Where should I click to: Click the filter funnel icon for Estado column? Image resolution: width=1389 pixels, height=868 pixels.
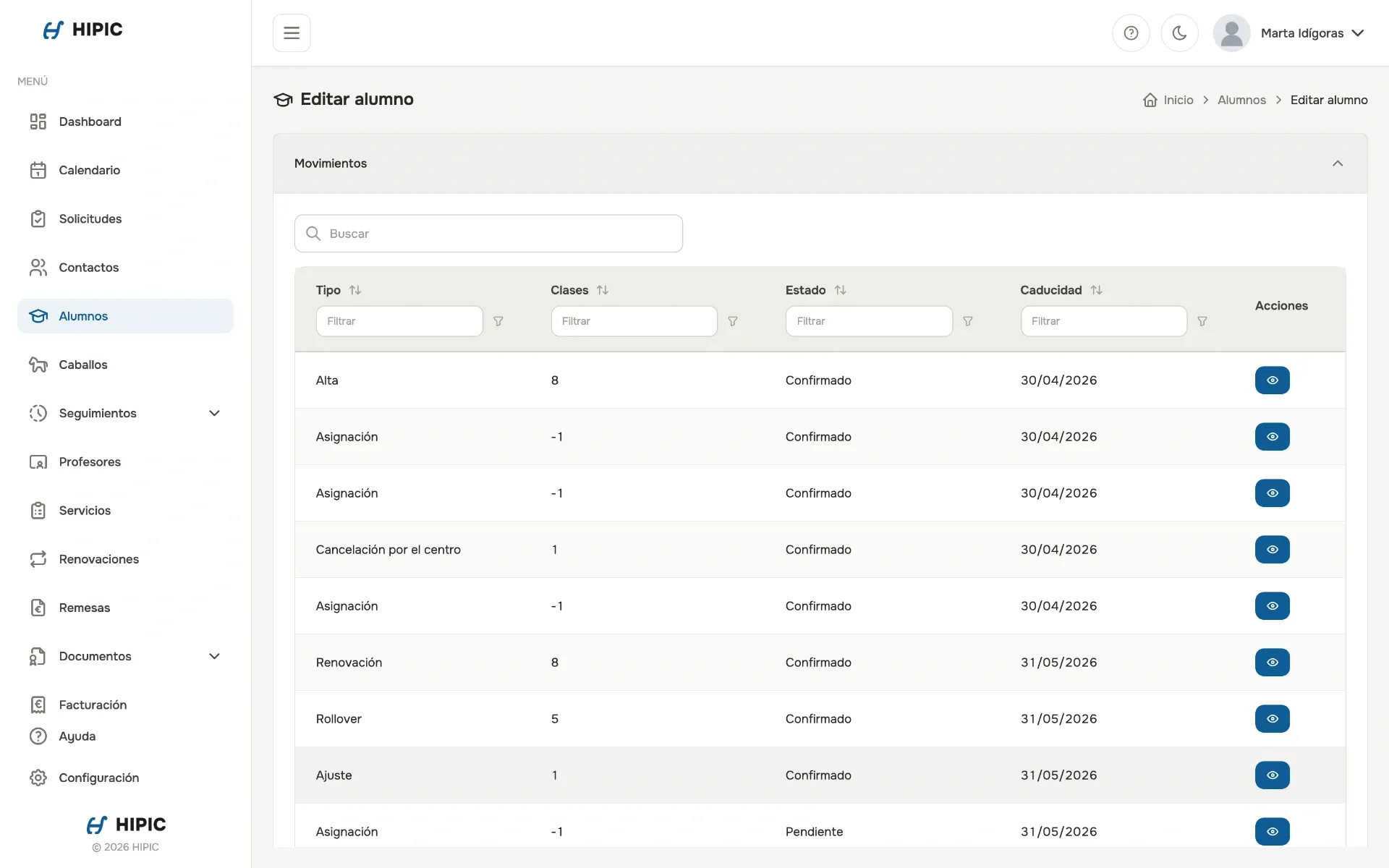pos(968,321)
